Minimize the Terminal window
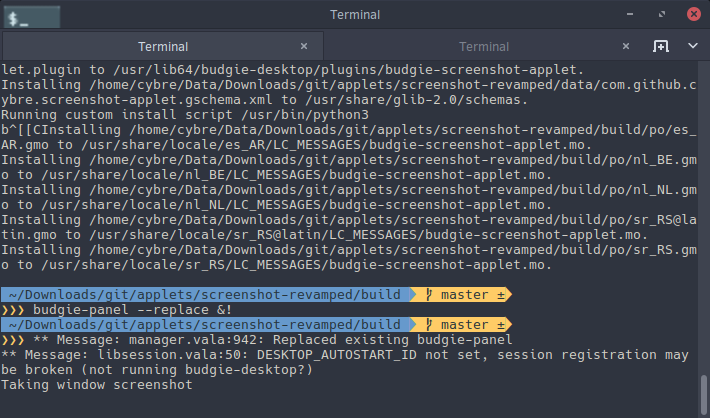This screenshot has width=710, height=418. (x=630, y=14)
